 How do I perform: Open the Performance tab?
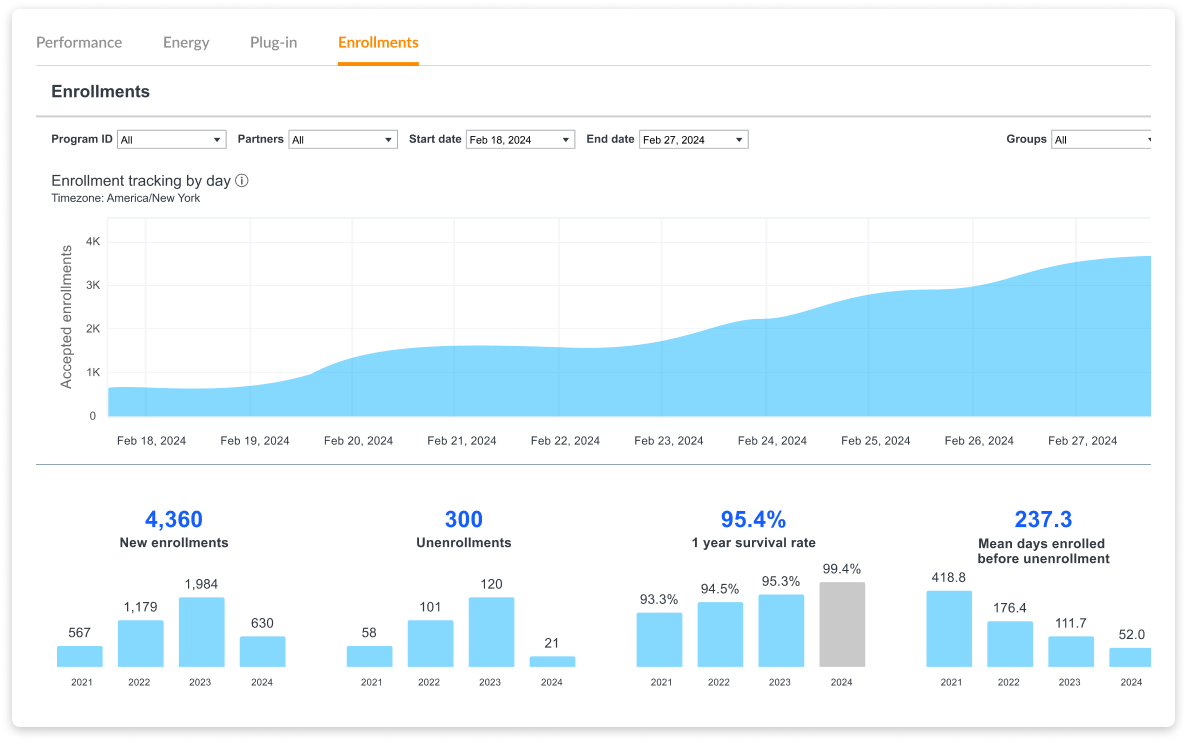pos(79,43)
